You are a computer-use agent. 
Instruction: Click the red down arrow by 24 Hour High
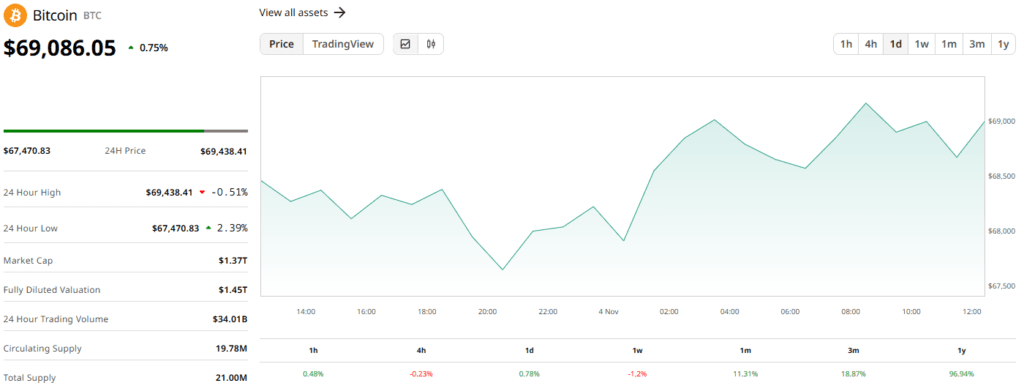pyautogui.click(x=202, y=192)
